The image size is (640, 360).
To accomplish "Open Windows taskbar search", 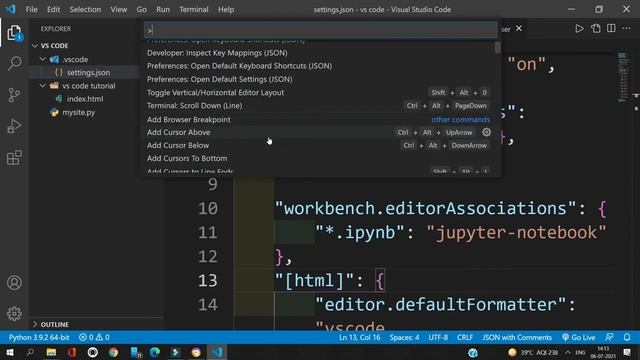I will (30, 352).
